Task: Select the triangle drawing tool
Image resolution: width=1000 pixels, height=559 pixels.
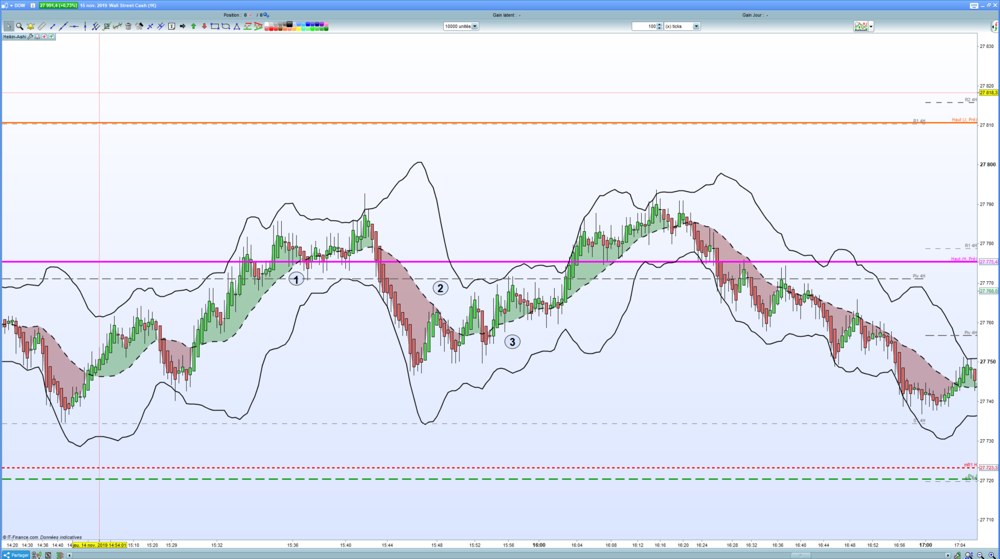Action: coord(237,26)
